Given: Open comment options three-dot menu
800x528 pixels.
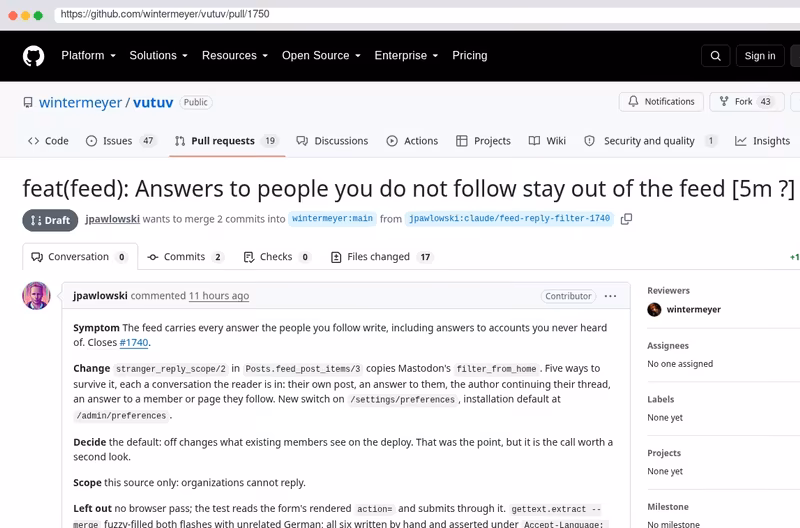Looking at the screenshot, I should tap(610, 296).
